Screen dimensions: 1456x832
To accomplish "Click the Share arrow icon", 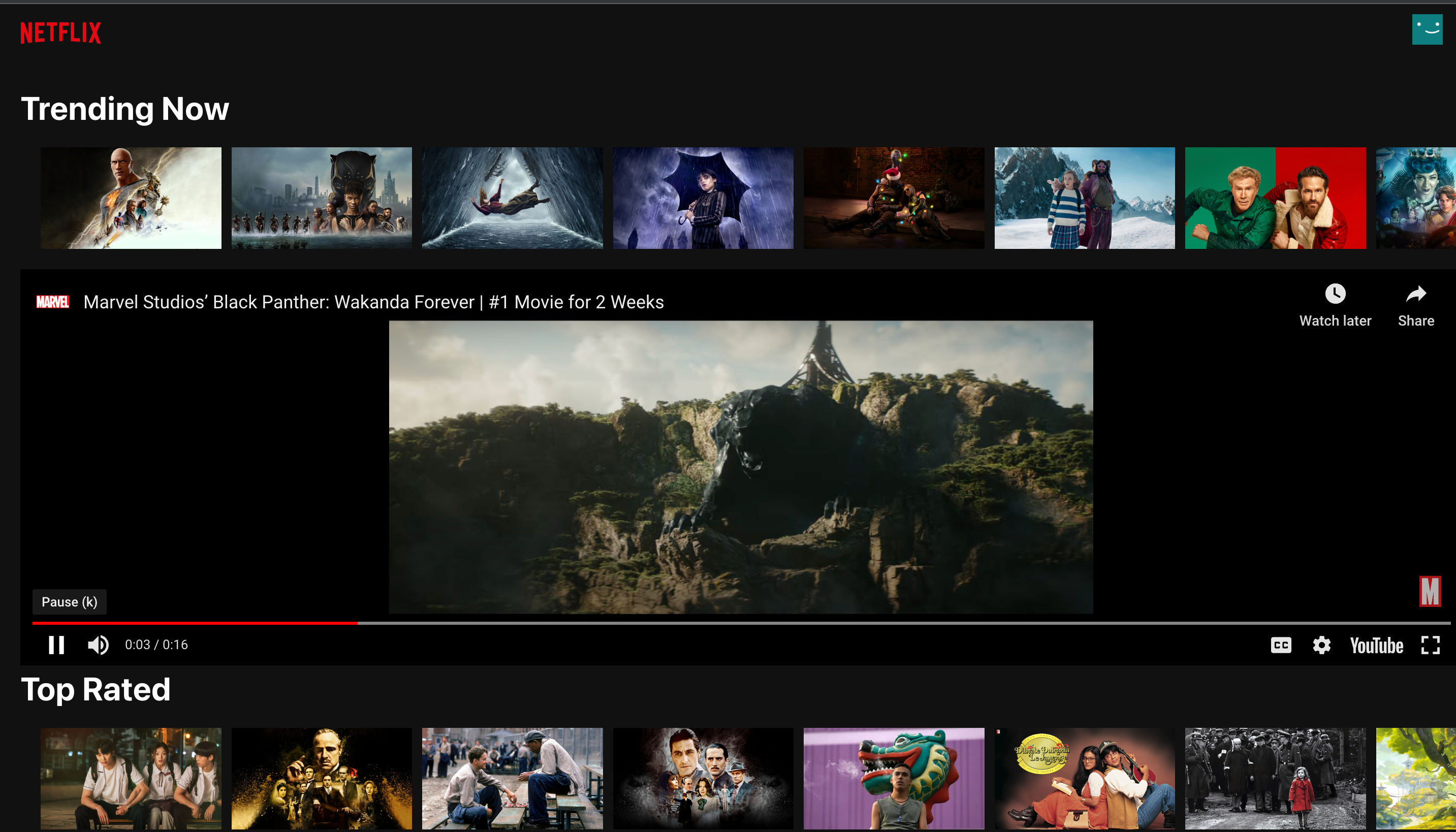I will point(1415,294).
